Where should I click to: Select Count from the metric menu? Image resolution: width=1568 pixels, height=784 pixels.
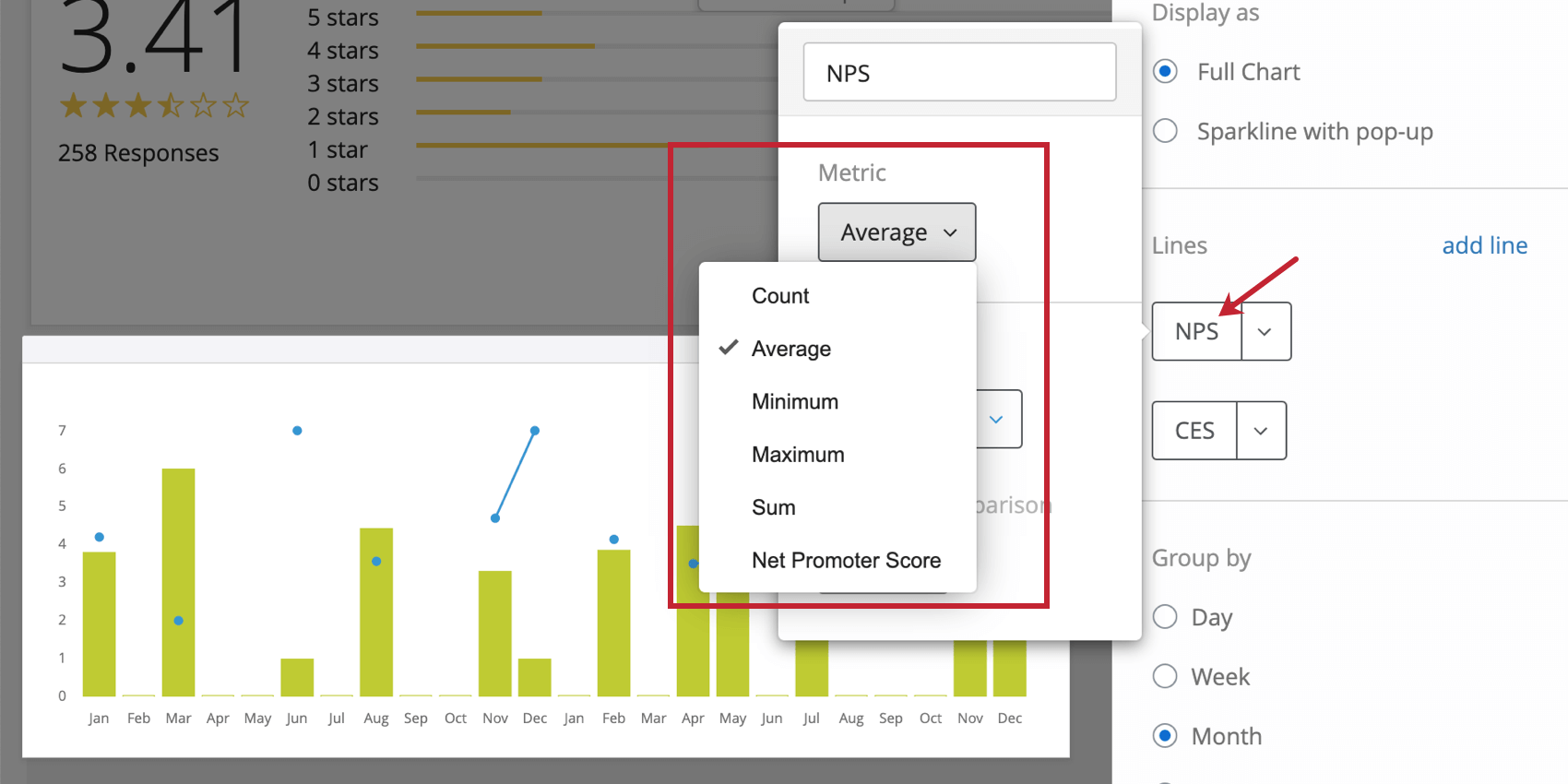837,296
